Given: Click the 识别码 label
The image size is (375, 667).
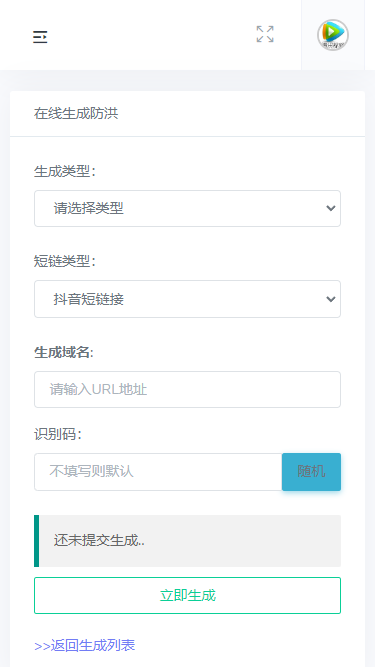Looking at the screenshot, I should coord(58,434).
